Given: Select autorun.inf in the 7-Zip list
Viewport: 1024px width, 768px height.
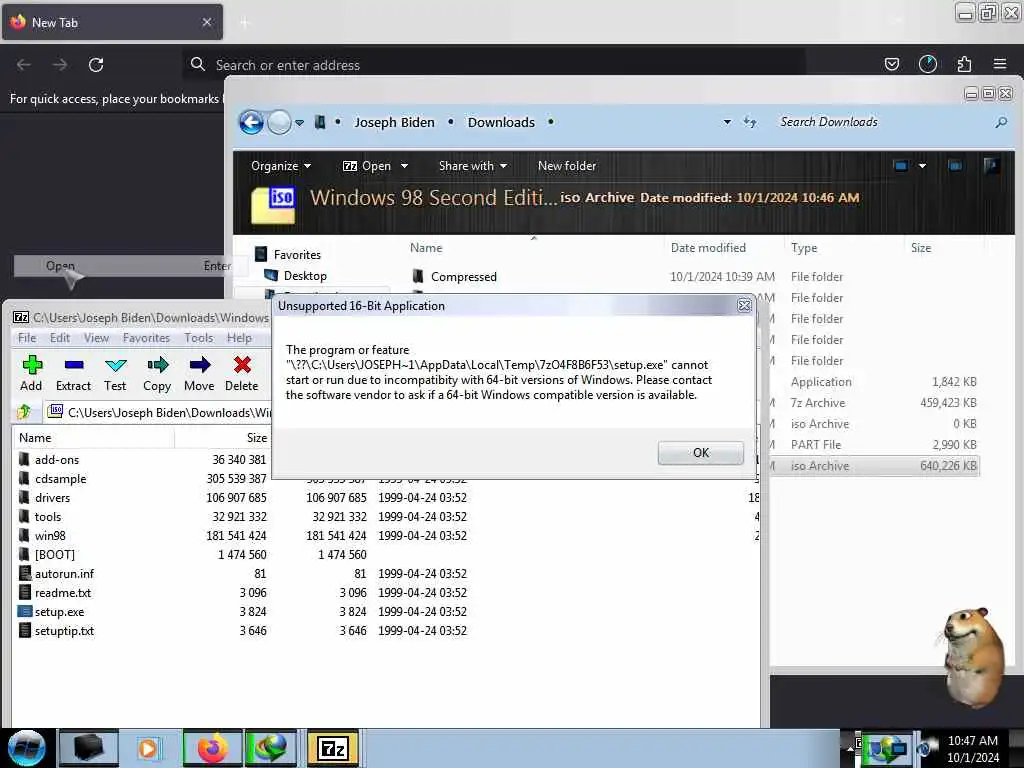Looking at the screenshot, I should [64, 573].
